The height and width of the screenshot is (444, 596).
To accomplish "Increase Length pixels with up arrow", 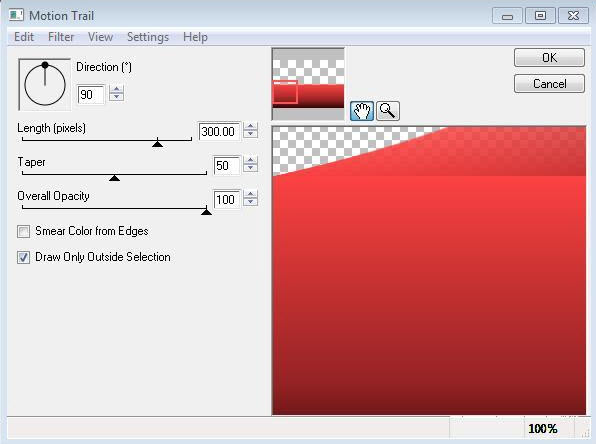I will tap(250, 126).
